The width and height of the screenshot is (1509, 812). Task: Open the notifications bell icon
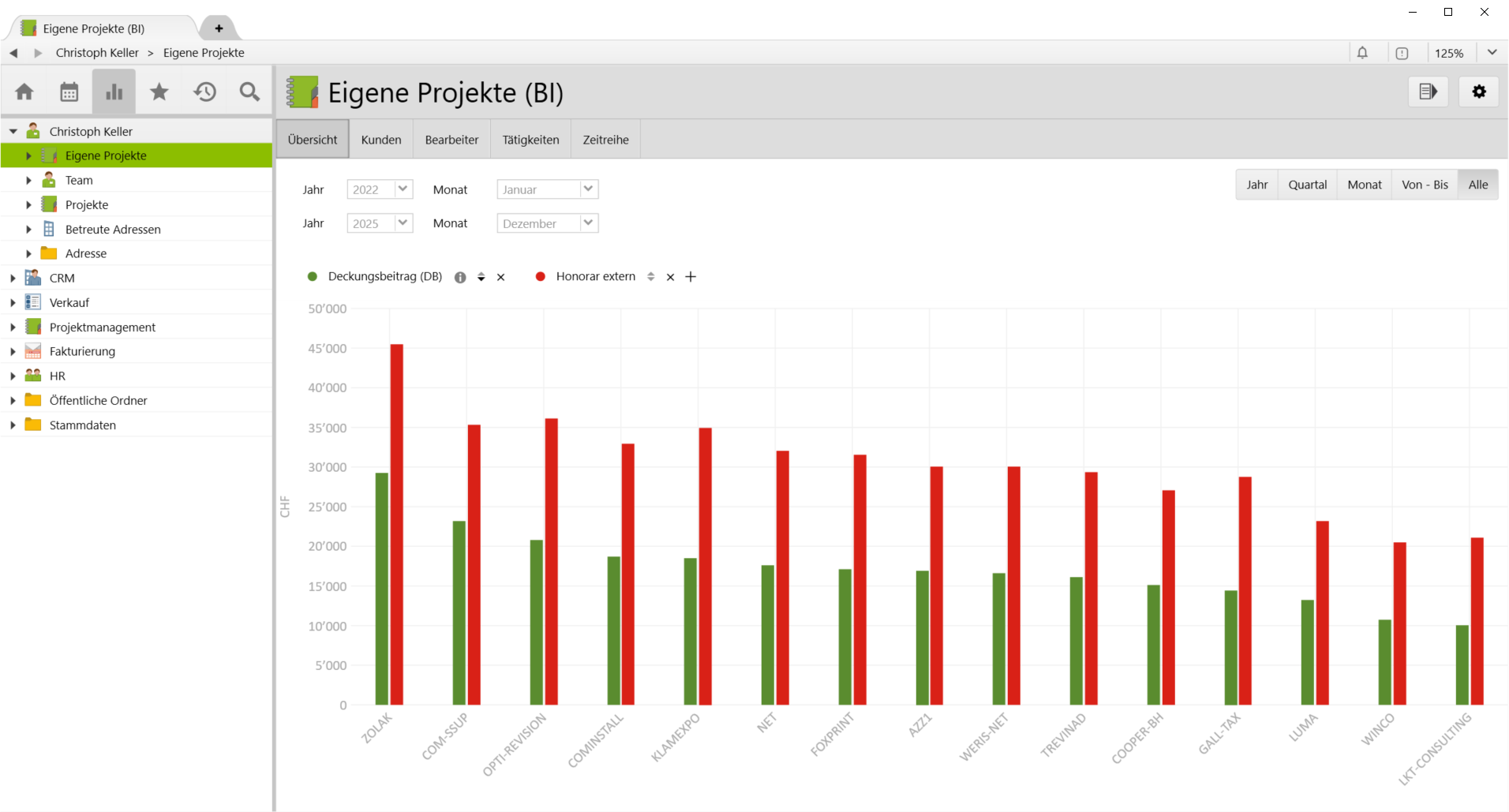click(1361, 52)
